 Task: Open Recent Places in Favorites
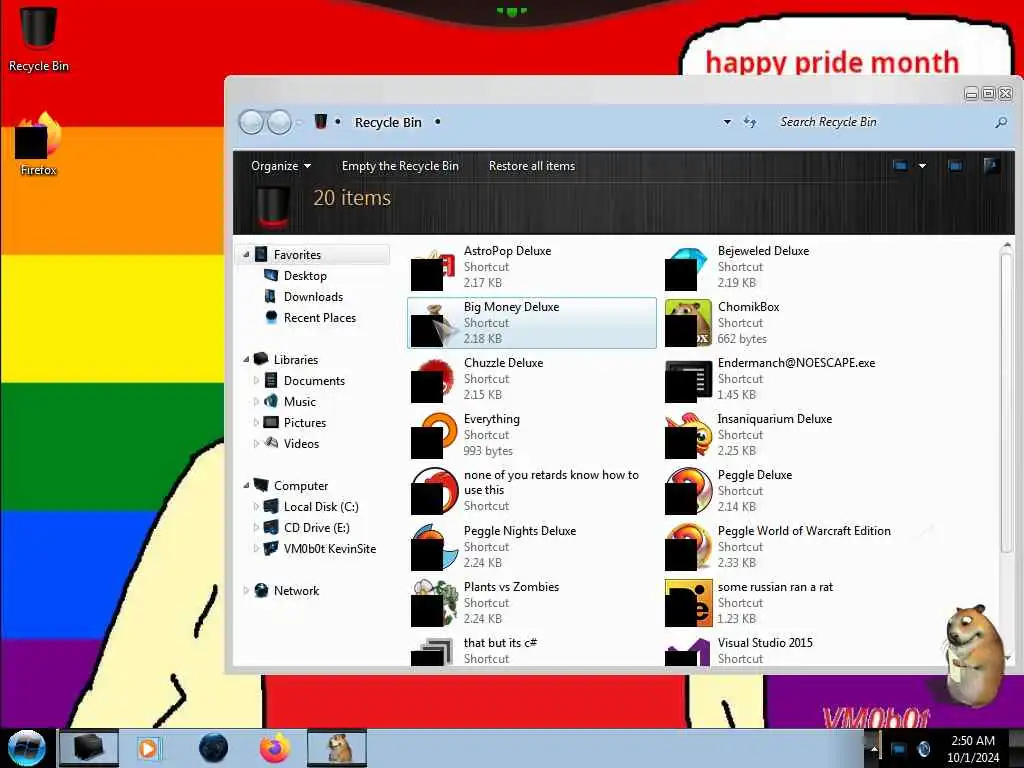pyautogui.click(x=319, y=317)
